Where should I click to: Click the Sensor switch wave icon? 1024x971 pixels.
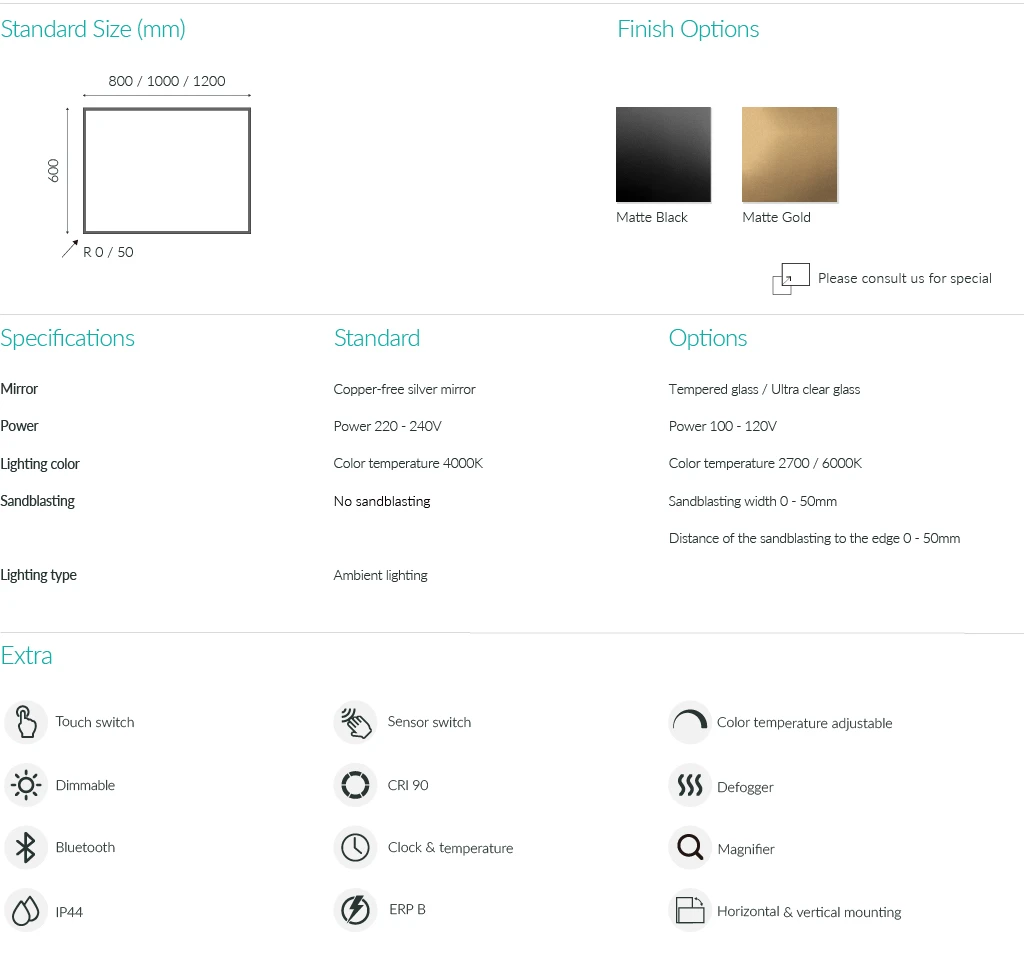pos(355,722)
